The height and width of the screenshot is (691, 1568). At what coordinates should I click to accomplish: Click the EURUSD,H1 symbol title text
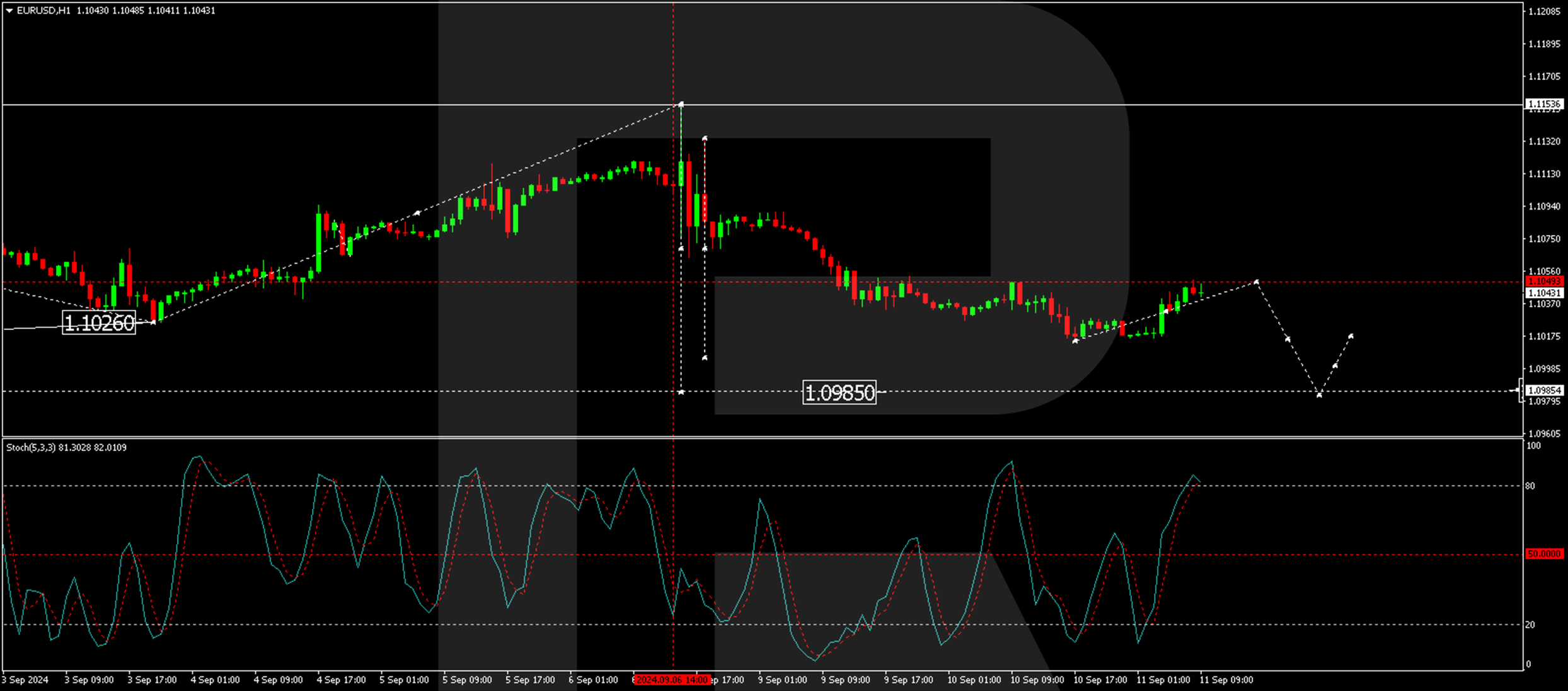point(43,11)
